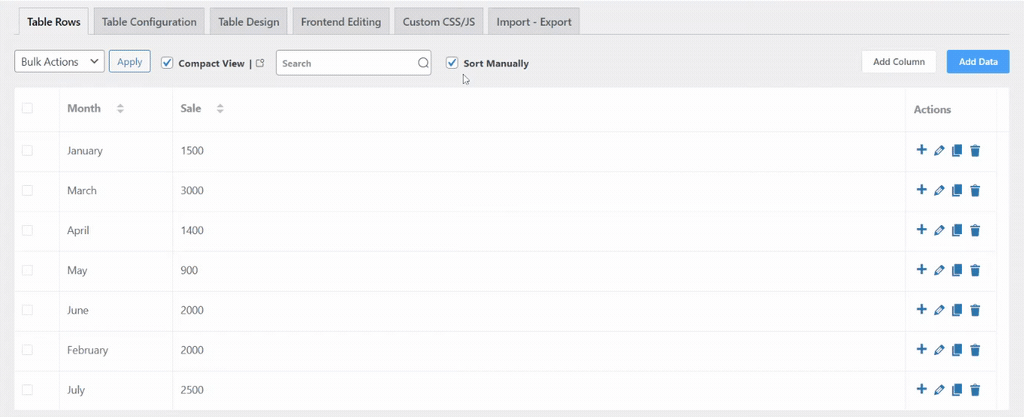Click the blue Add Data button
The image size is (1024, 417).
978,62
